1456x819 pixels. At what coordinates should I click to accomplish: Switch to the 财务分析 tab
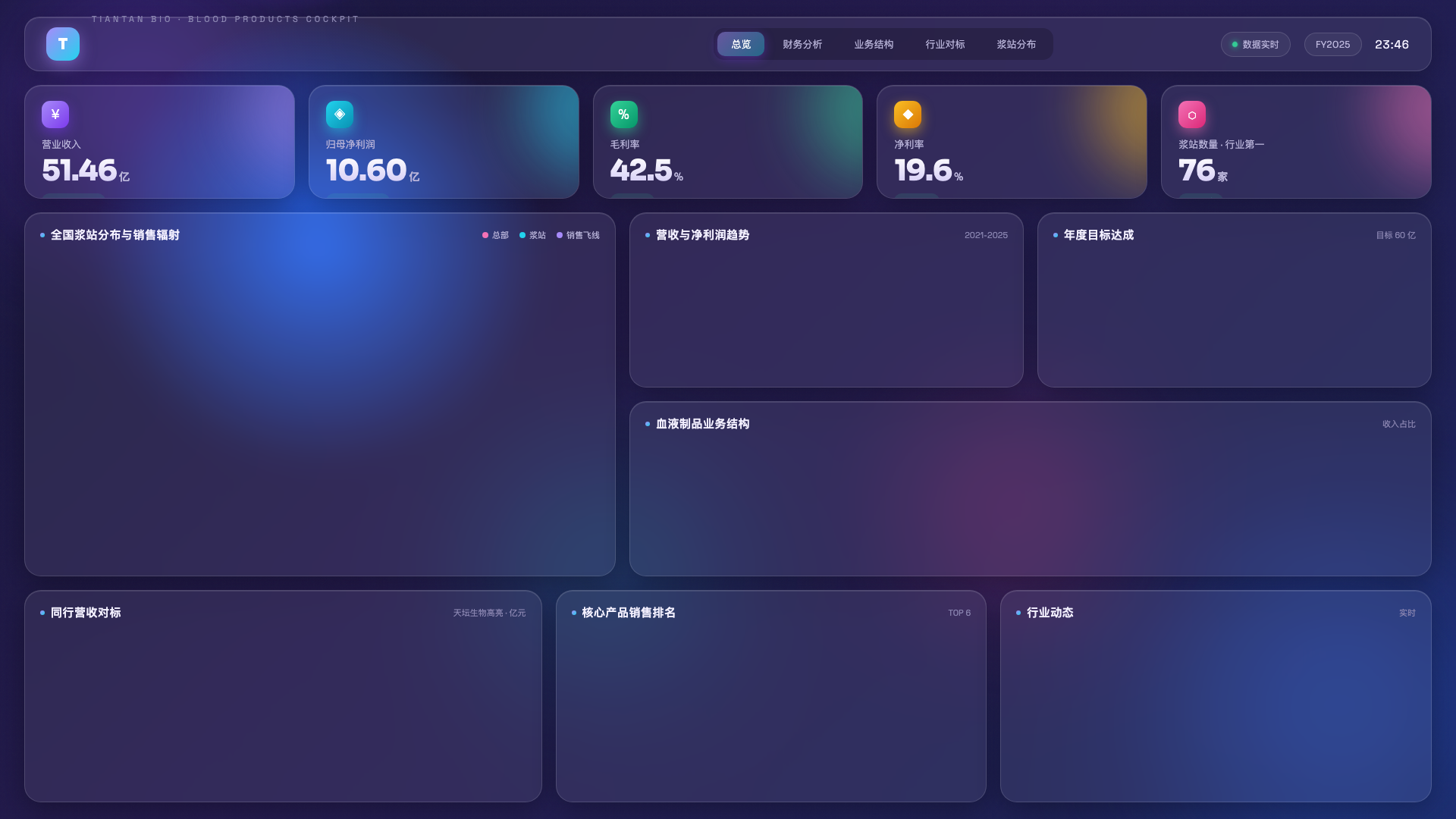click(x=802, y=44)
